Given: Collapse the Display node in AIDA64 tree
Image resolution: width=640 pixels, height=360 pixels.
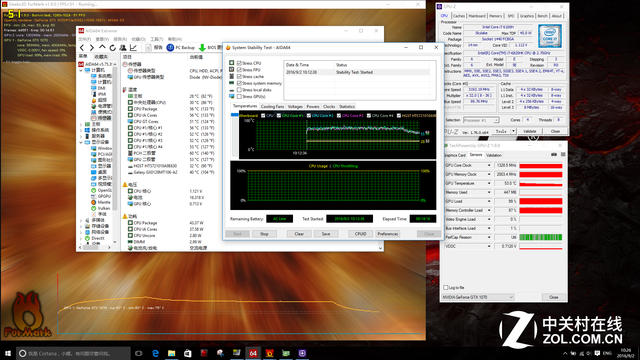Looking at the screenshot, I should point(81,142).
